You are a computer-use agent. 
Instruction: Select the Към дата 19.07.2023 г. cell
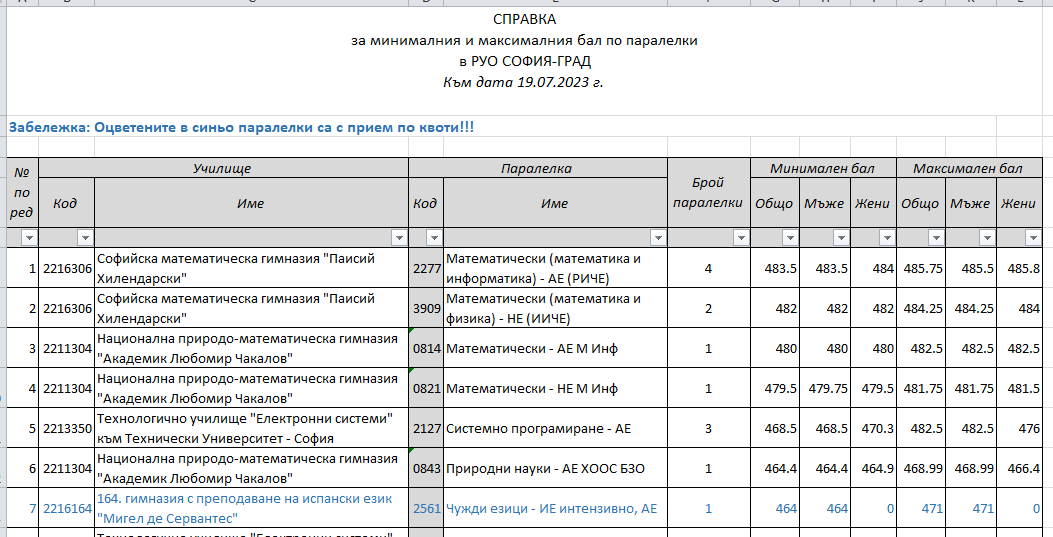tap(525, 83)
